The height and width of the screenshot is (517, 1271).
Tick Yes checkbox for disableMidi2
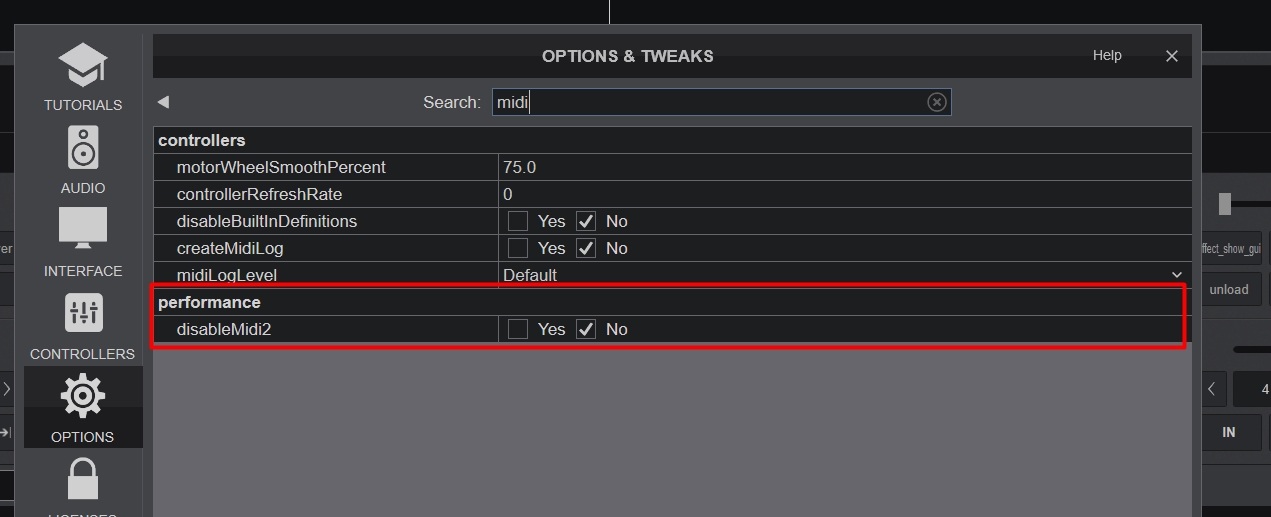click(518, 329)
